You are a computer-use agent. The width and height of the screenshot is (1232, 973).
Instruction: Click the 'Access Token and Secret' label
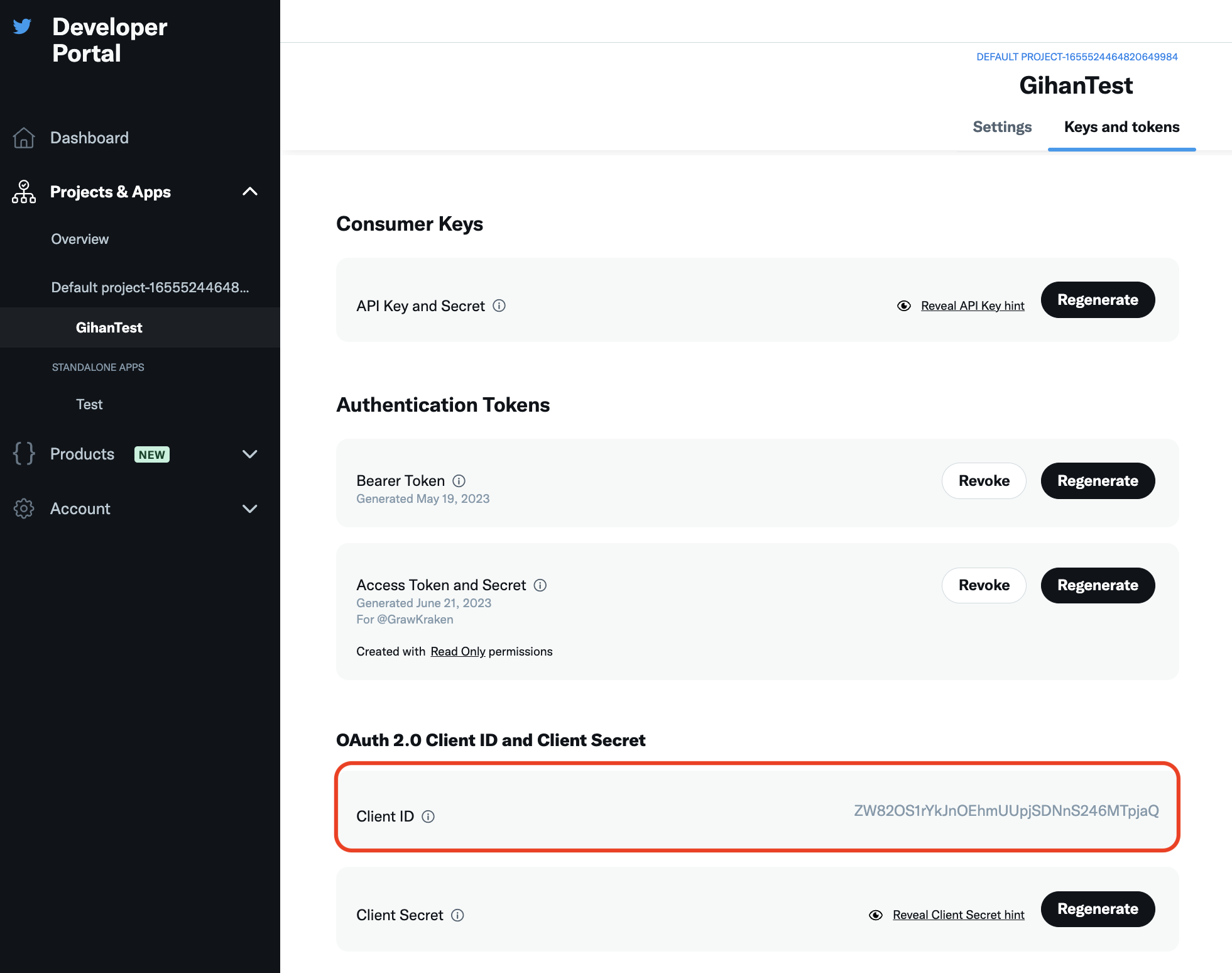tap(441, 585)
